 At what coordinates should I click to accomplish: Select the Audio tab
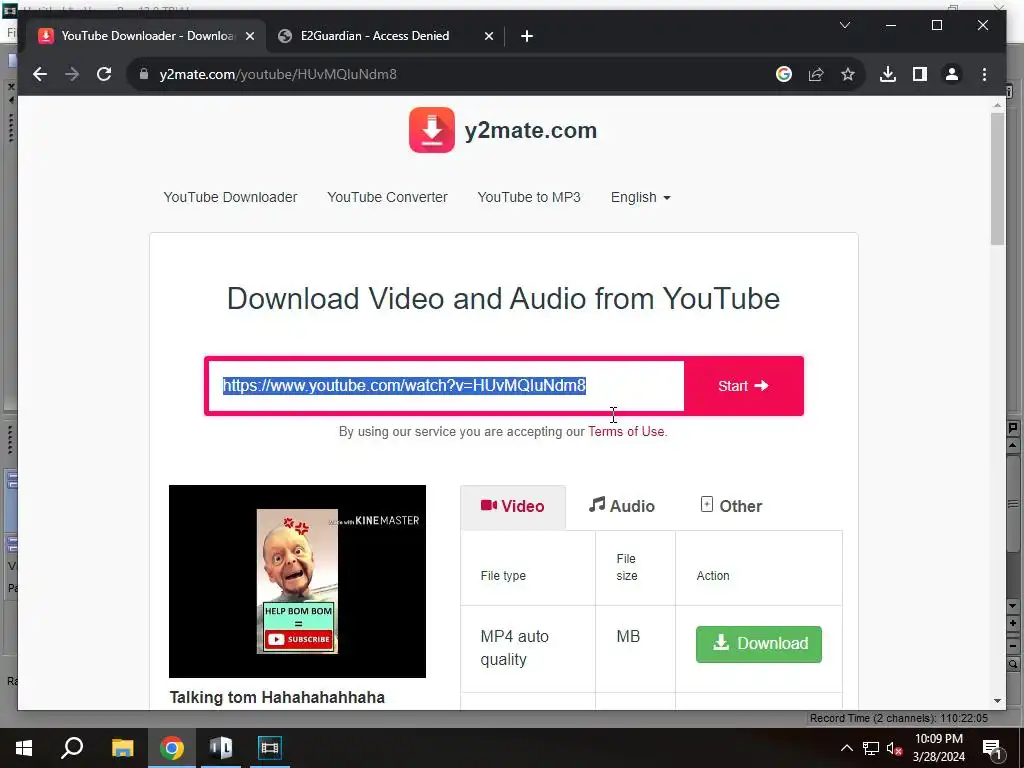tap(622, 506)
